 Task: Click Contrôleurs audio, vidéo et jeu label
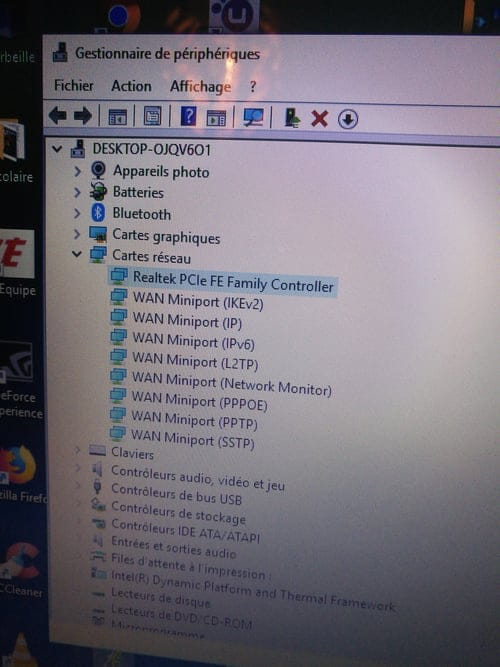198,478
